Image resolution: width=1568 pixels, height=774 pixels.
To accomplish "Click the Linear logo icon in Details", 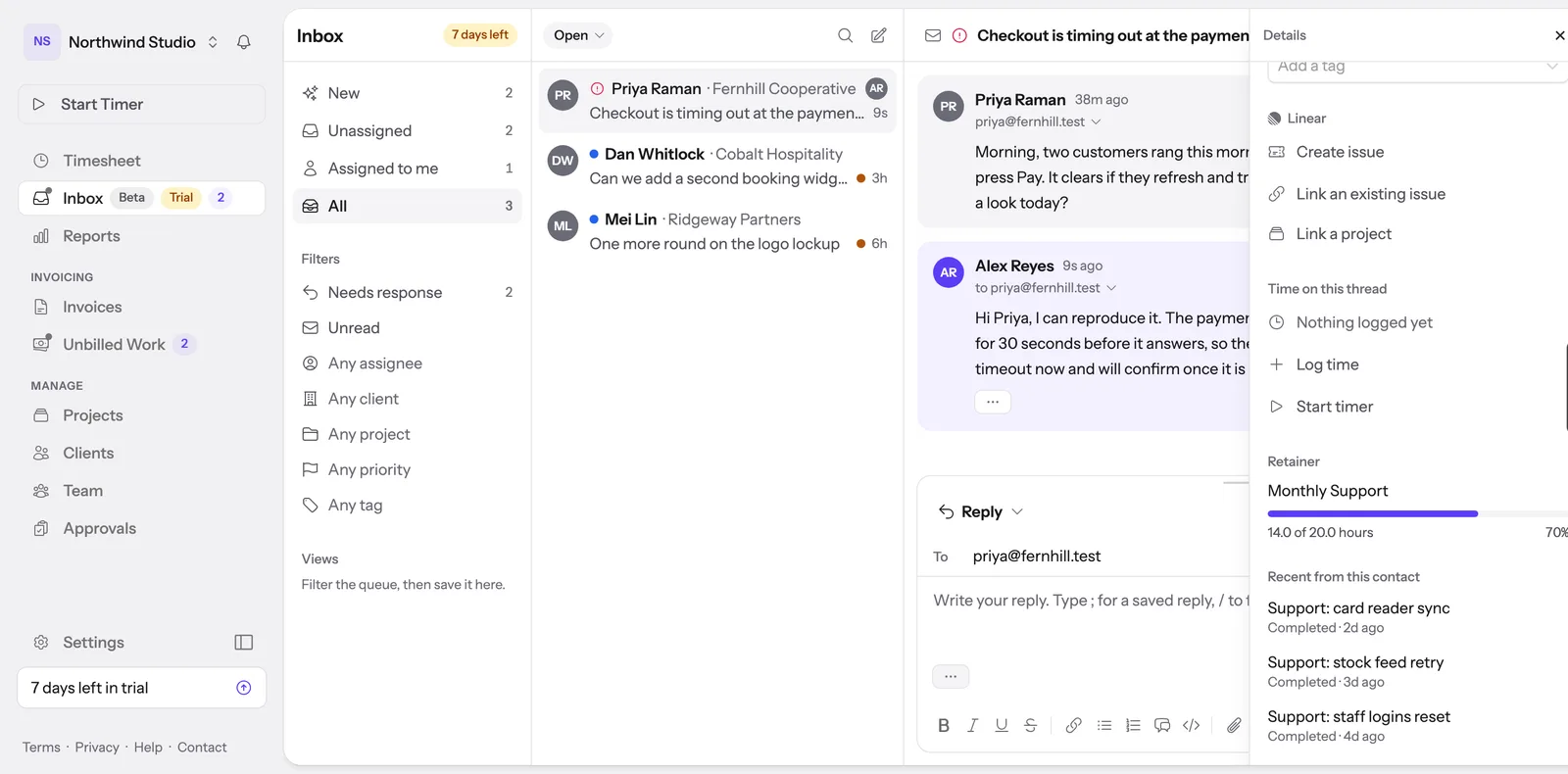I will [x=1274, y=119].
